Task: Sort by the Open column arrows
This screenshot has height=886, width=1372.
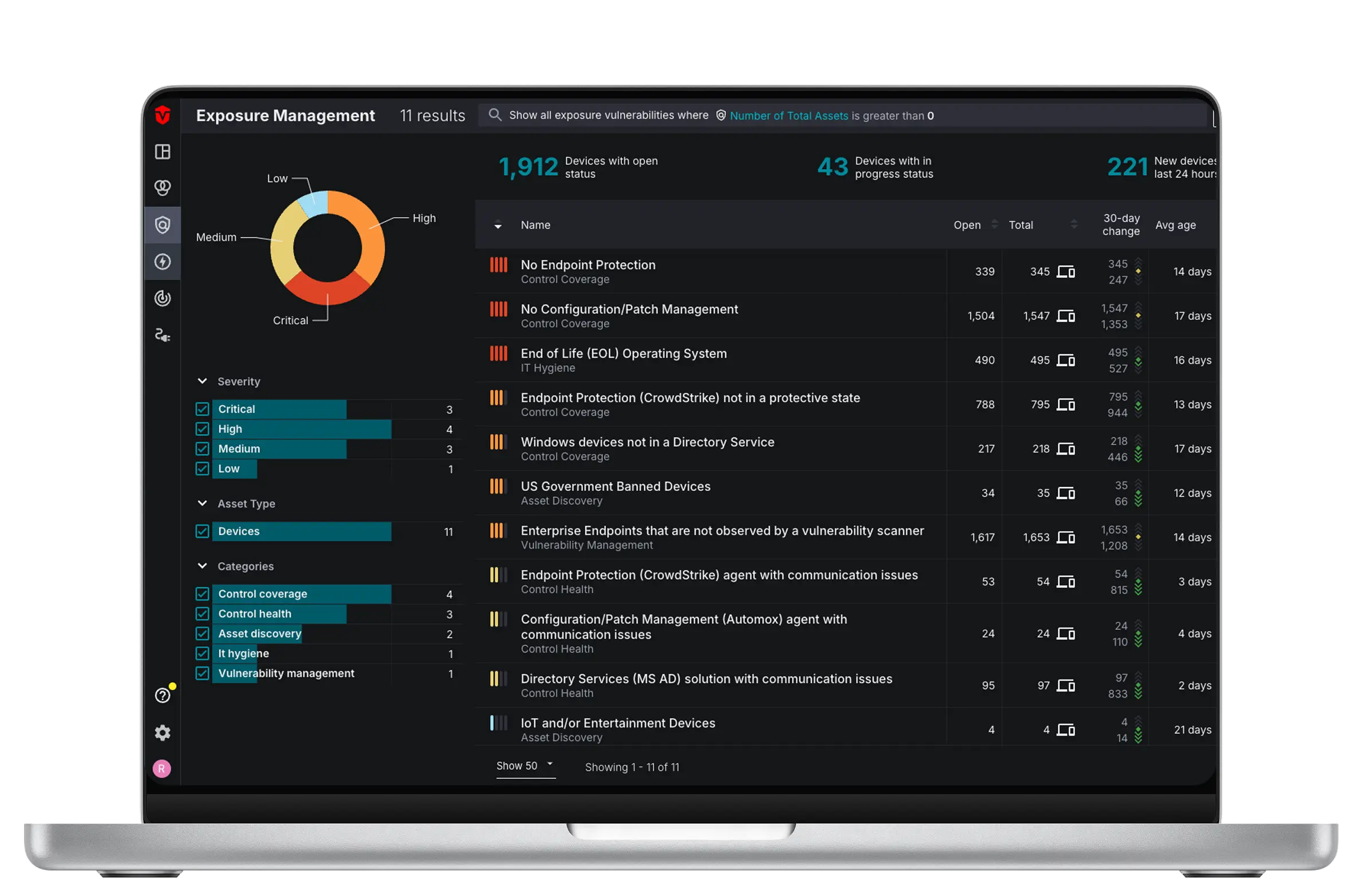Action: (995, 224)
